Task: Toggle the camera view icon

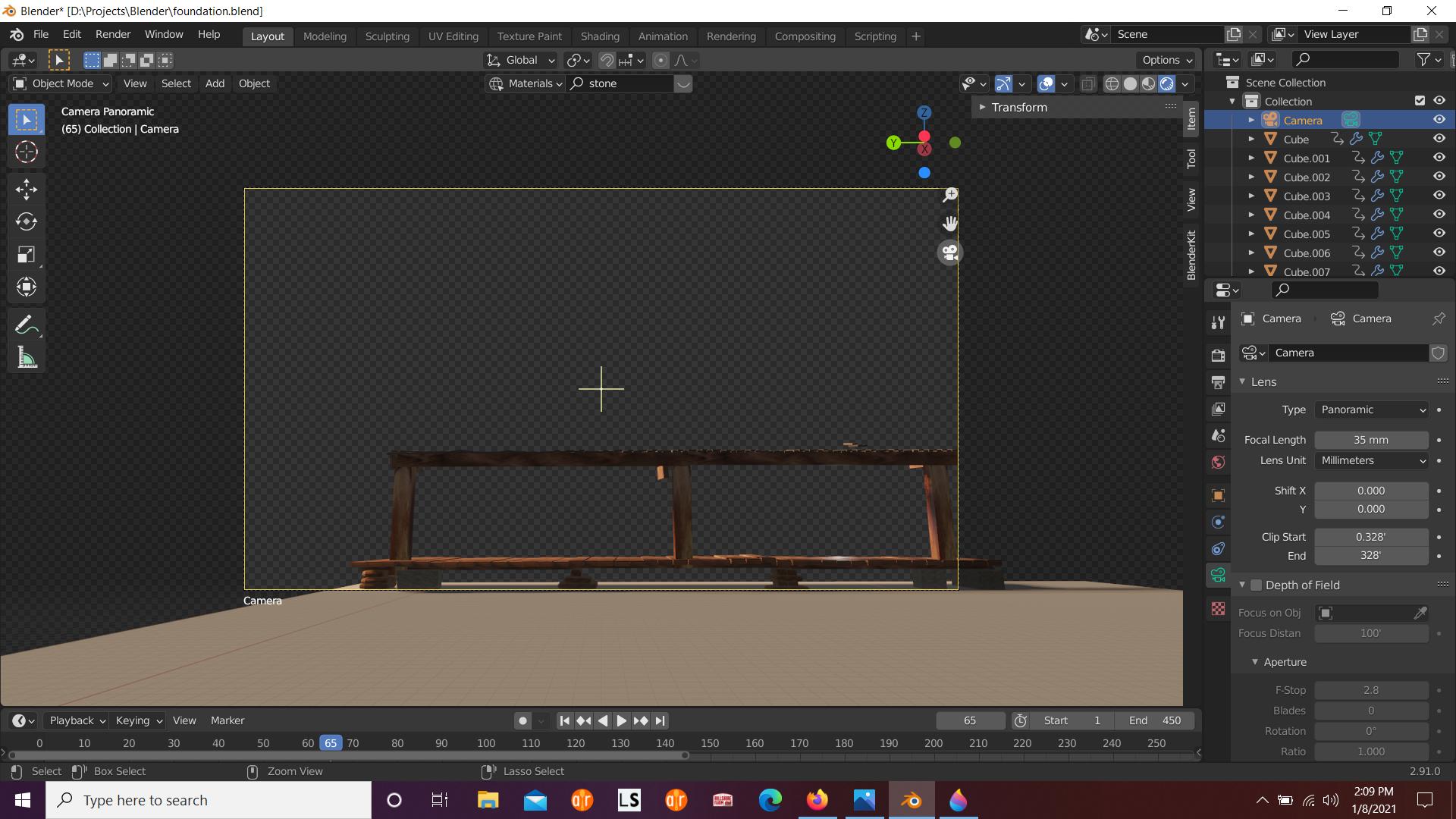Action: [x=949, y=253]
